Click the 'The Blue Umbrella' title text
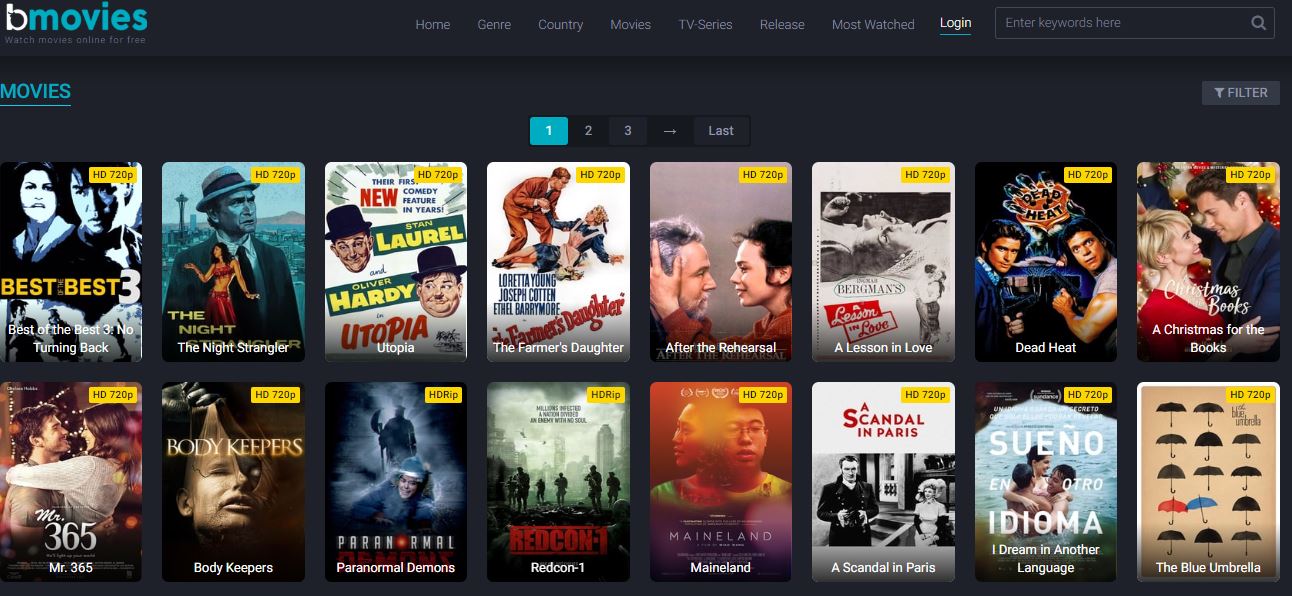Image resolution: width=1292 pixels, height=596 pixels. point(1208,568)
